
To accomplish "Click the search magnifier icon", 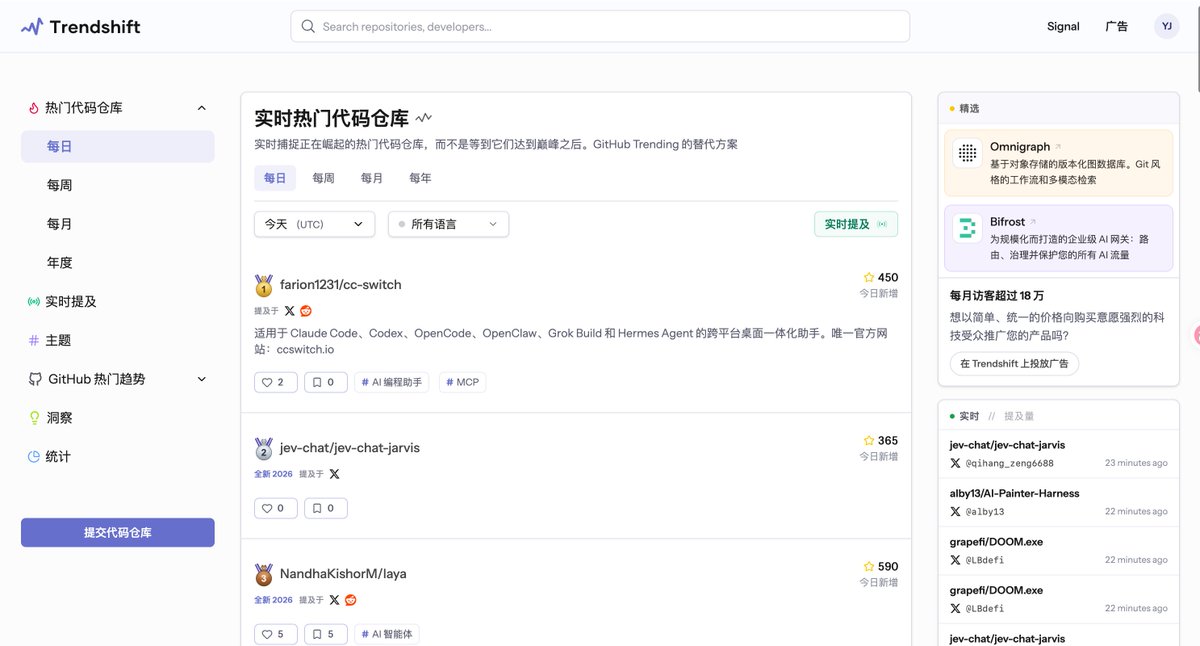I will tap(308, 27).
